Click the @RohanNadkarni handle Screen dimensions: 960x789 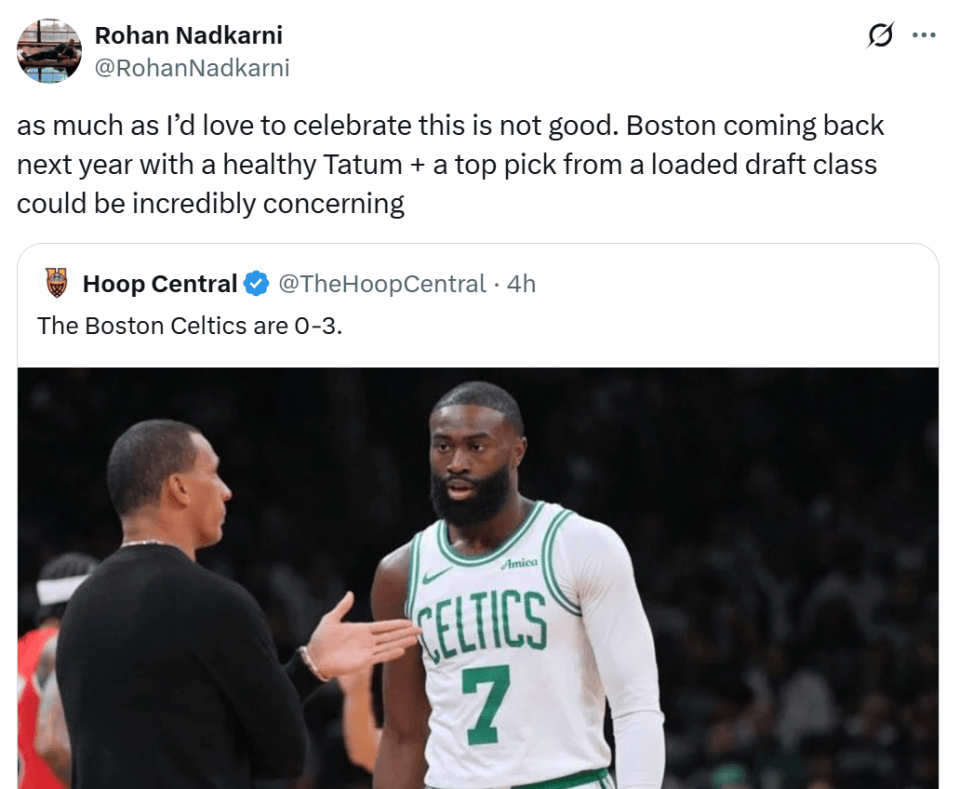192,67
